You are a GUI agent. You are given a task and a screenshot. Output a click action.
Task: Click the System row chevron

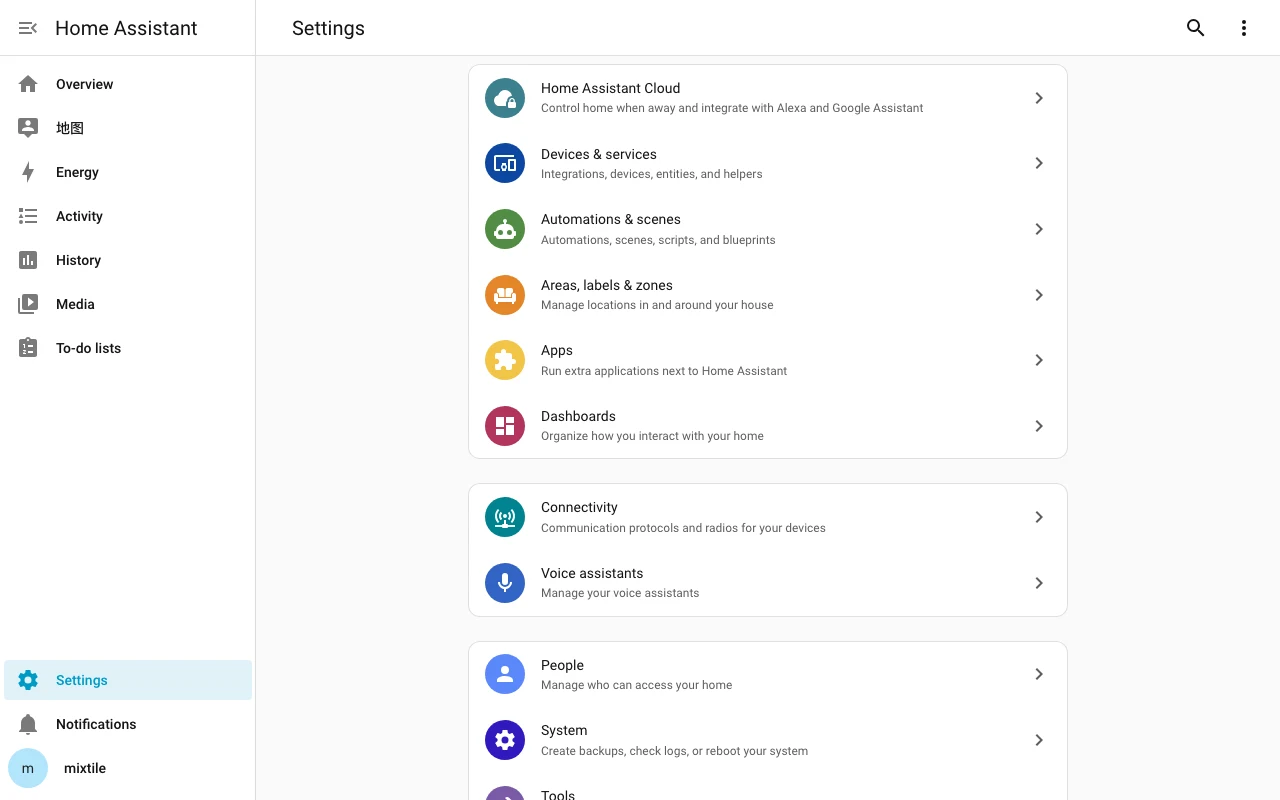click(1039, 740)
